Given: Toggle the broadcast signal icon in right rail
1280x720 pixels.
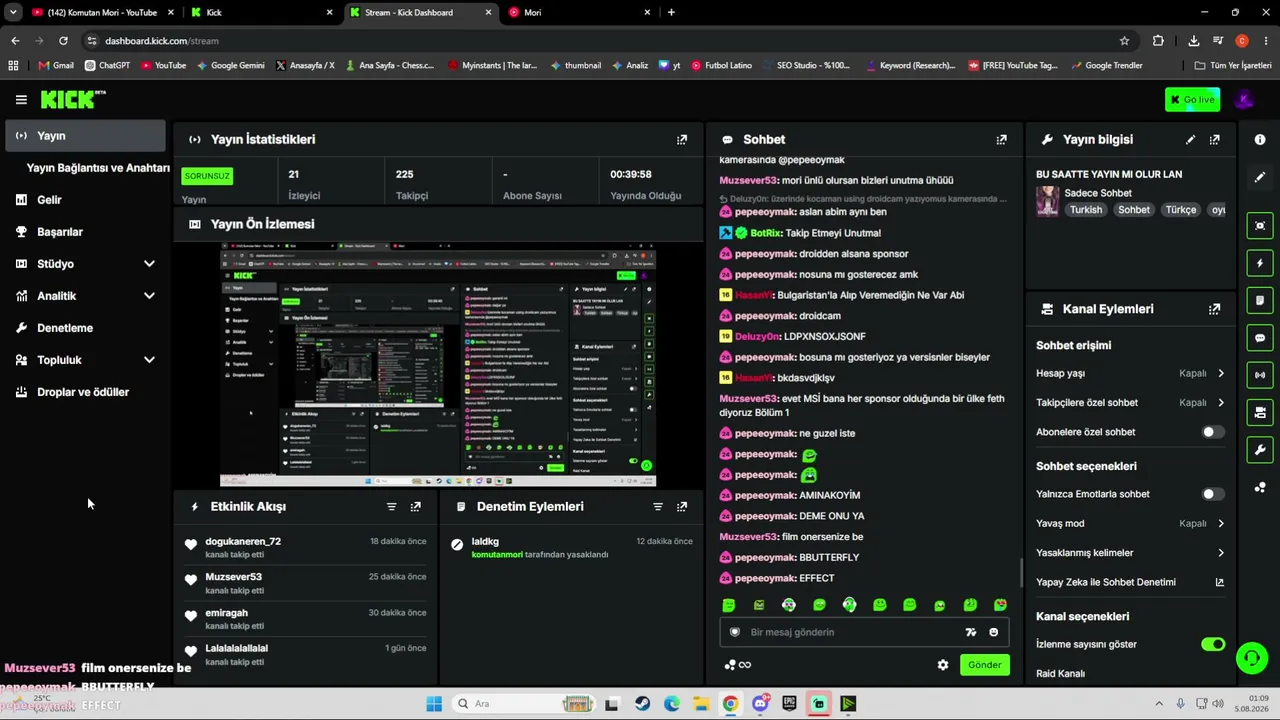Looking at the screenshot, I should pos(1260,375).
